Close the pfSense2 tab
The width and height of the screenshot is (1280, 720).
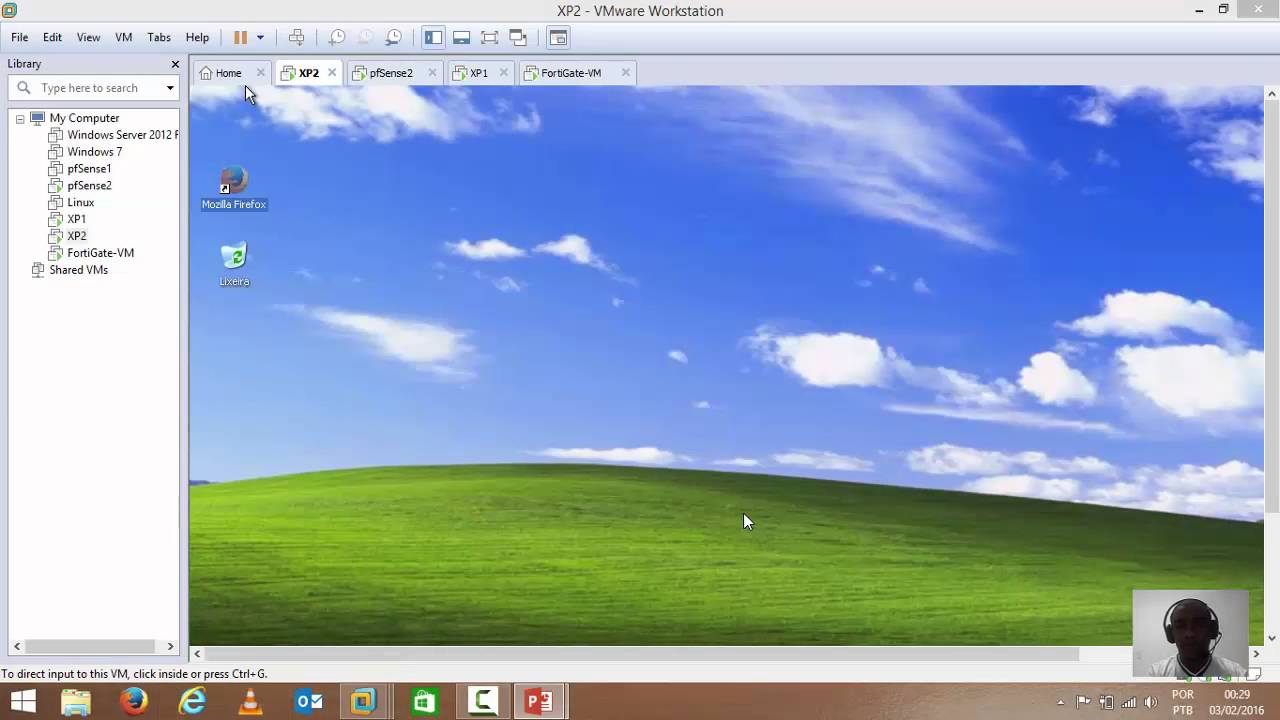(432, 72)
